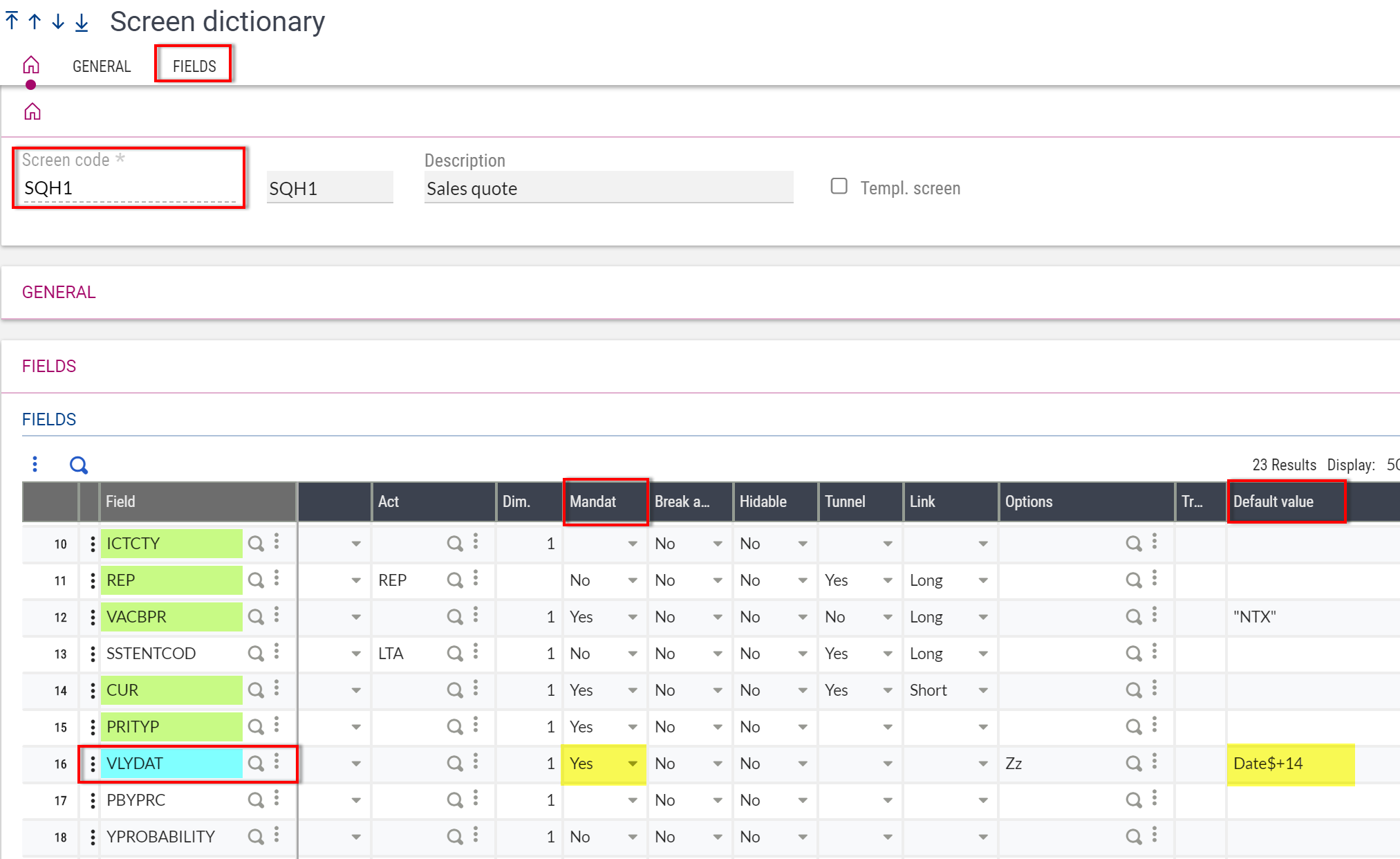1400x859 pixels.
Task: Jump to first record arrow icon
Action: coord(12,21)
